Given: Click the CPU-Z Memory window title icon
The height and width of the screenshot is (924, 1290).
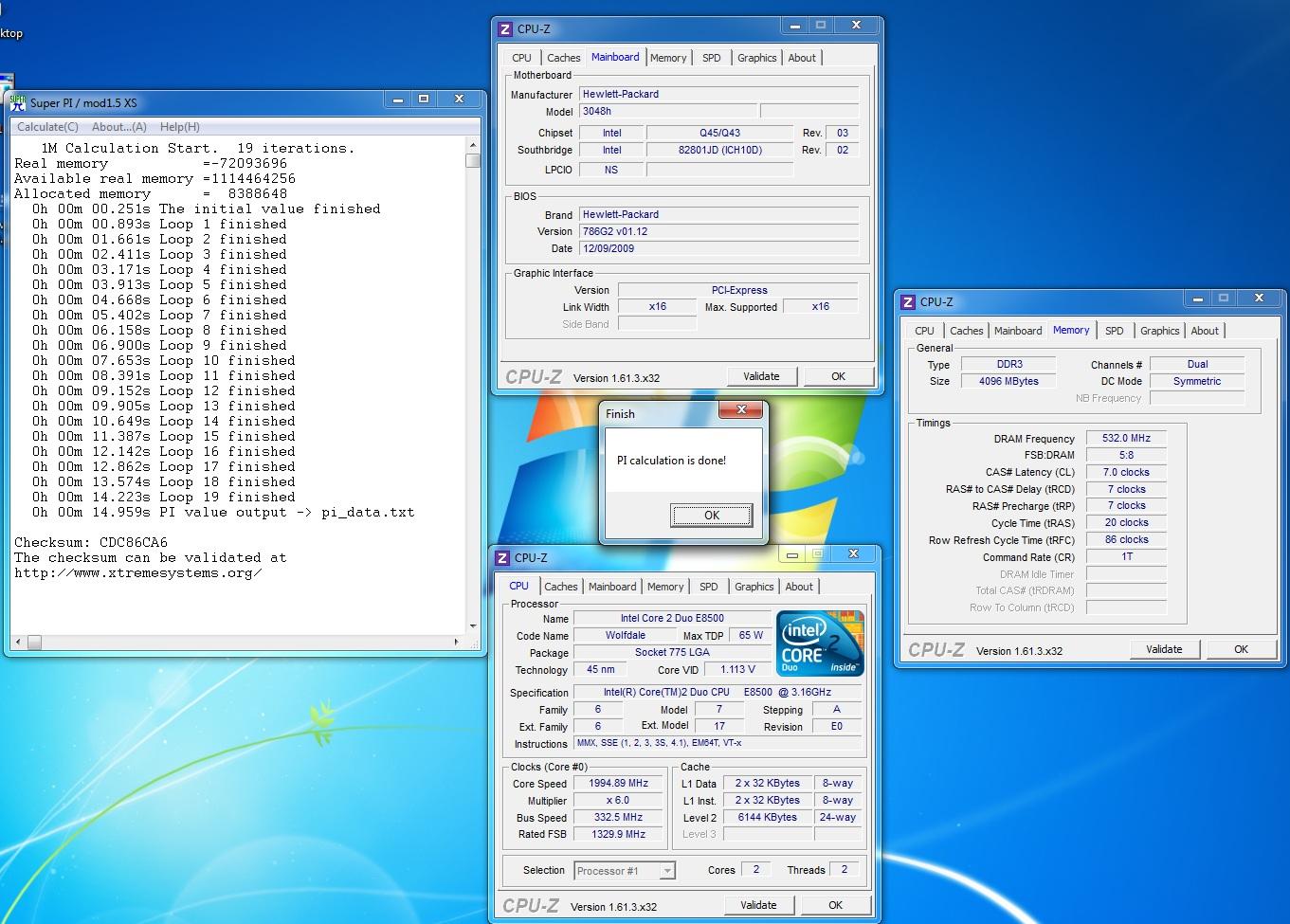Looking at the screenshot, I should pyautogui.click(x=908, y=302).
